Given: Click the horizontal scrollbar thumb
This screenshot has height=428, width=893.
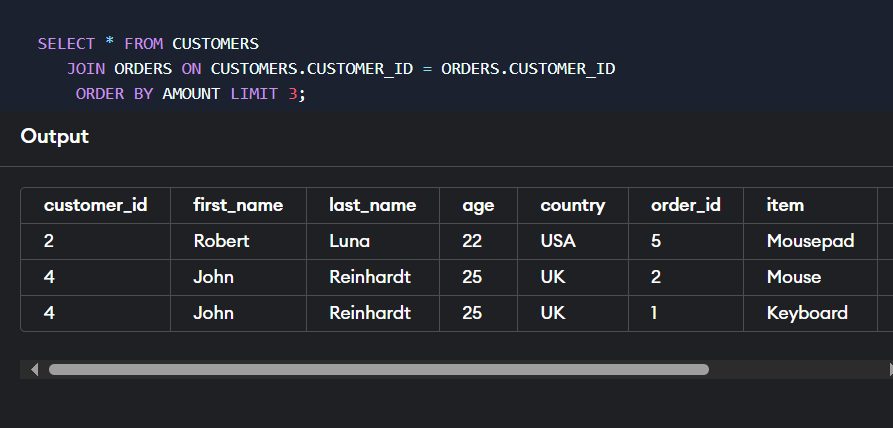Looking at the screenshot, I should point(379,369).
